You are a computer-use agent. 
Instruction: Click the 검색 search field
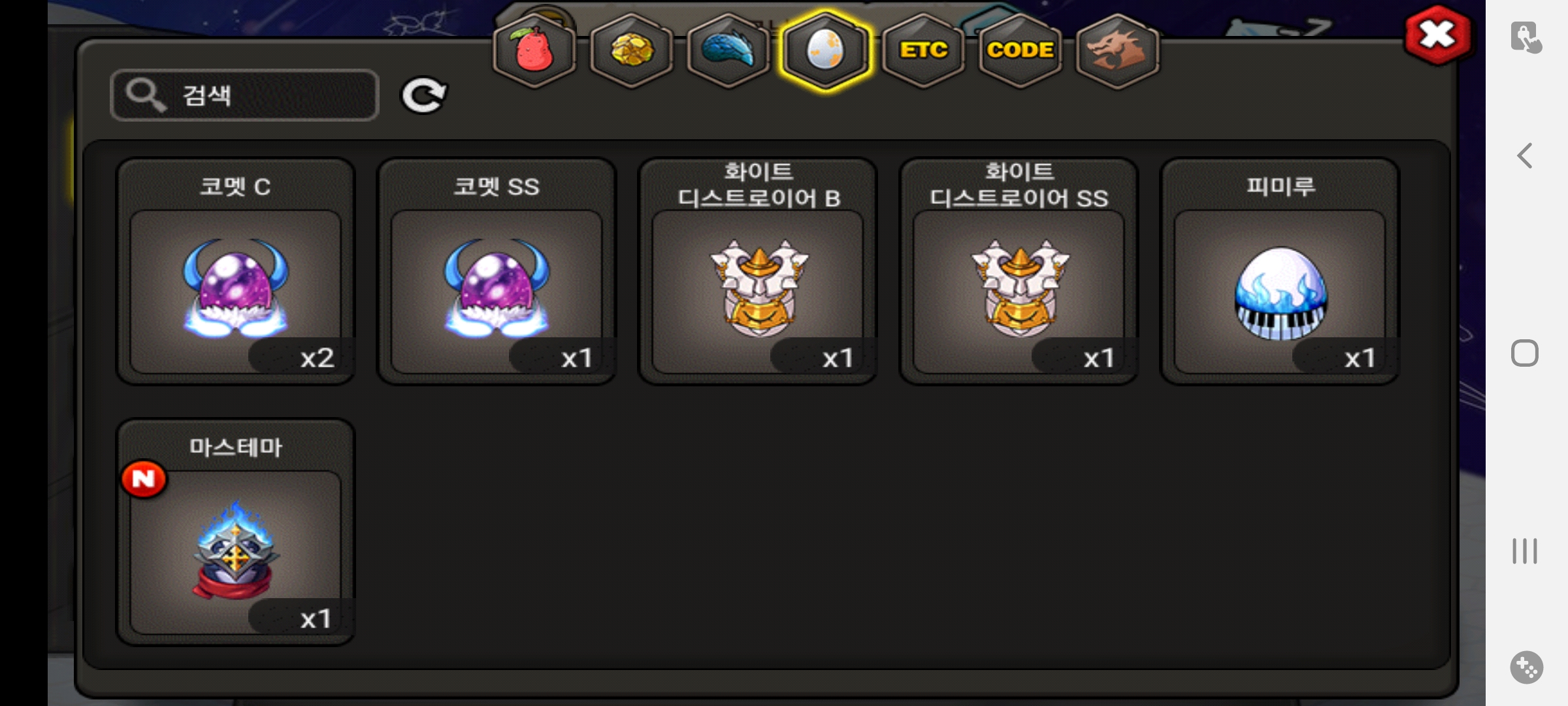coord(245,95)
